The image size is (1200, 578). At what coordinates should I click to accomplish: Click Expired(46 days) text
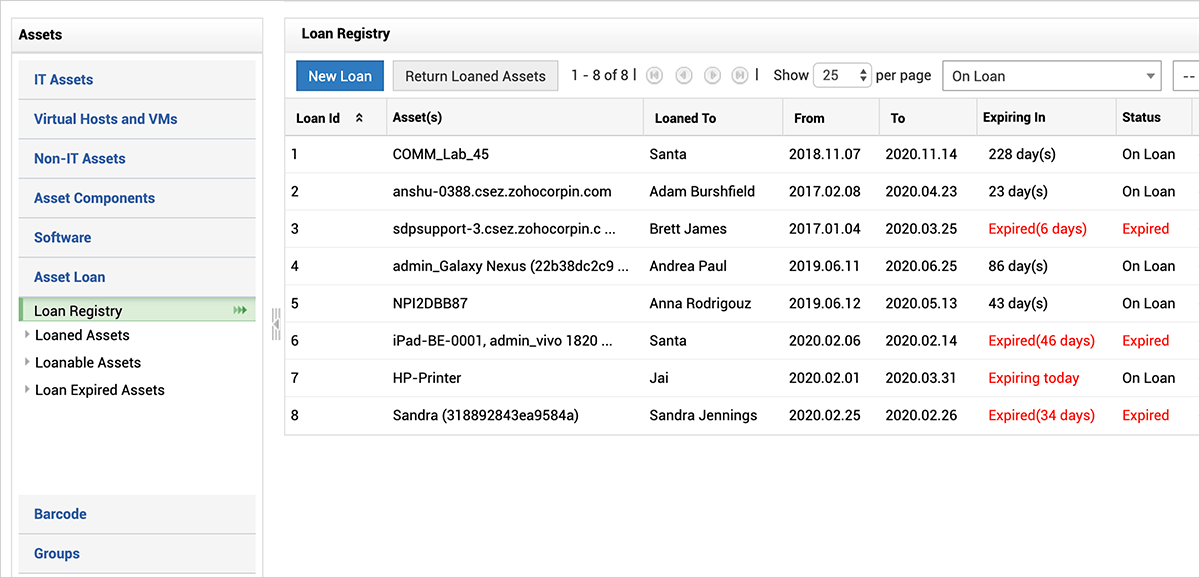coord(1041,341)
